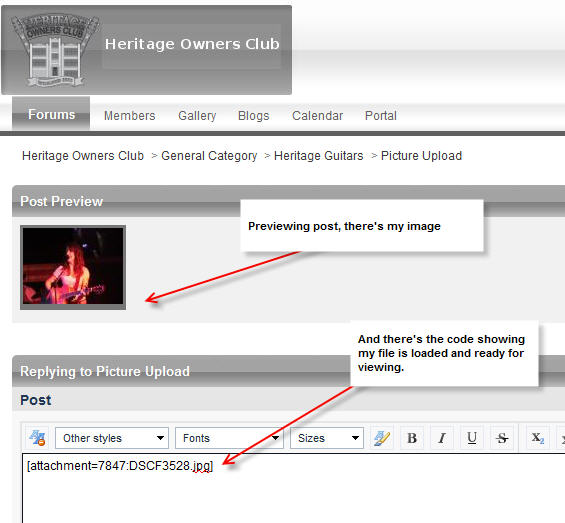Open the Fonts dropdown
The height and width of the screenshot is (523, 565).
point(229,438)
